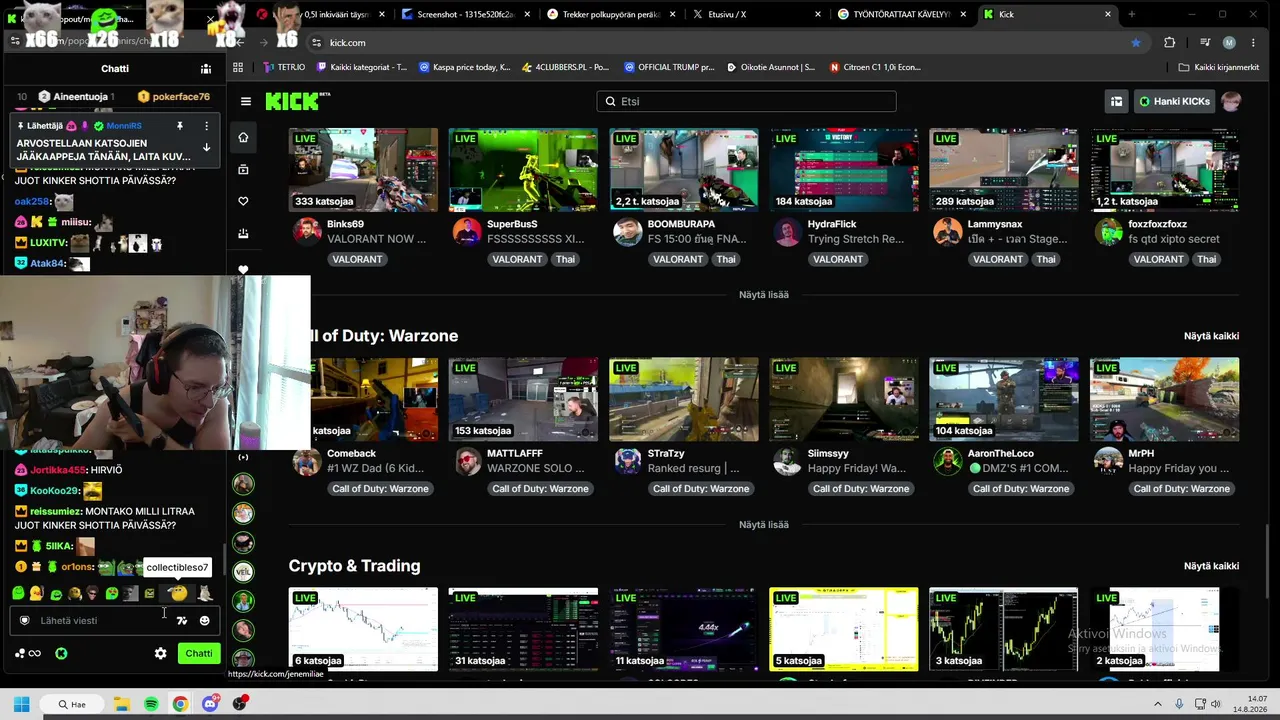Click the green Kick K icon below chat

tap(61, 654)
